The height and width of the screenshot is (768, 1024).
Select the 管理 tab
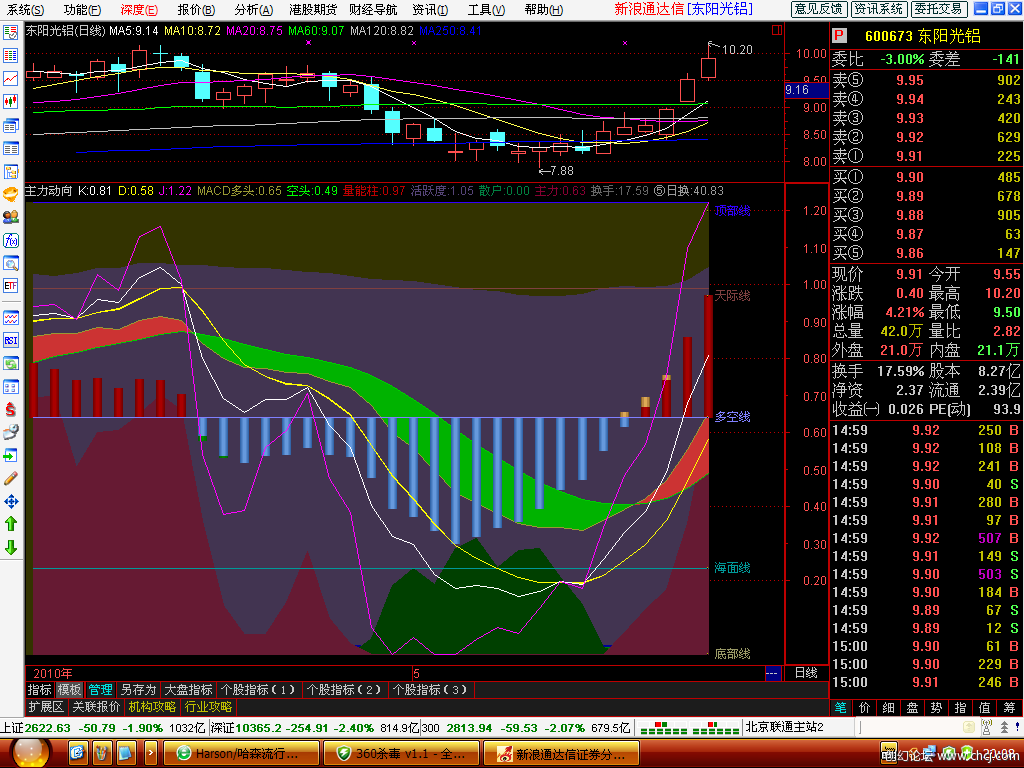(x=101, y=690)
